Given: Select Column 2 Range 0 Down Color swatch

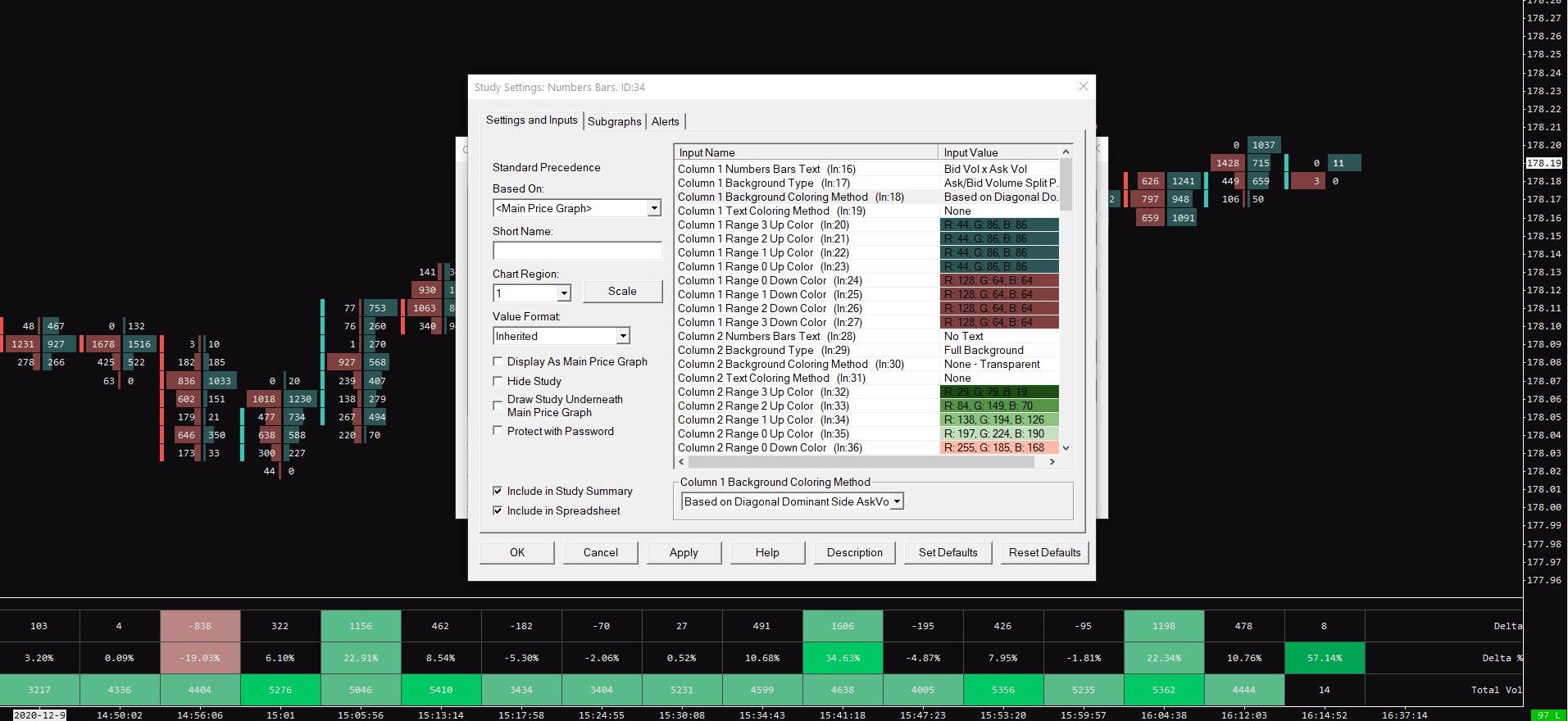Looking at the screenshot, I should (x=999, y=447).
